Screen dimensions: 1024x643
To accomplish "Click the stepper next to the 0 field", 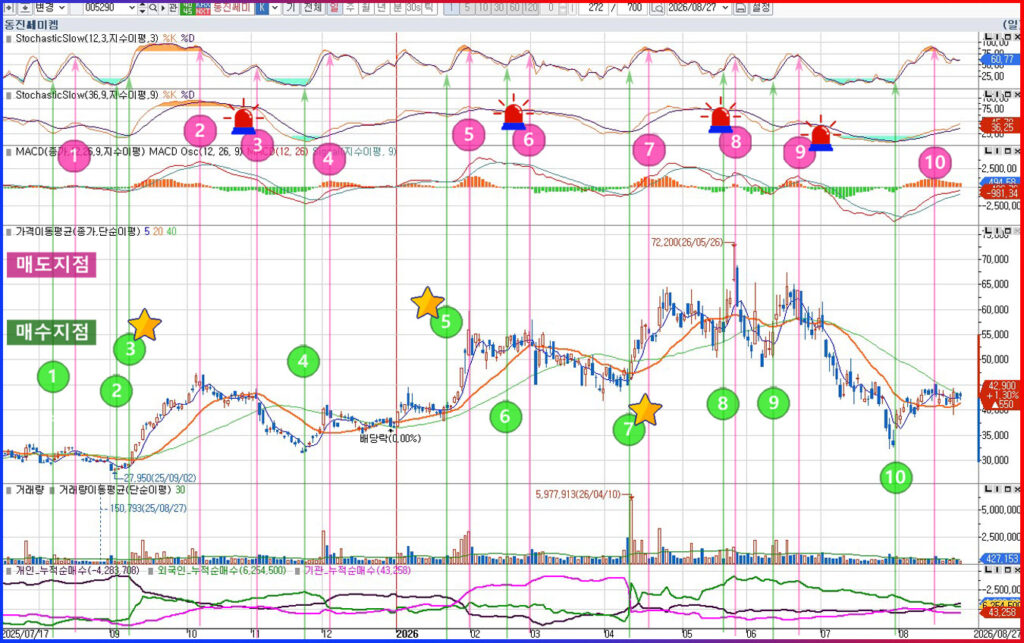I will coord(562,8).
